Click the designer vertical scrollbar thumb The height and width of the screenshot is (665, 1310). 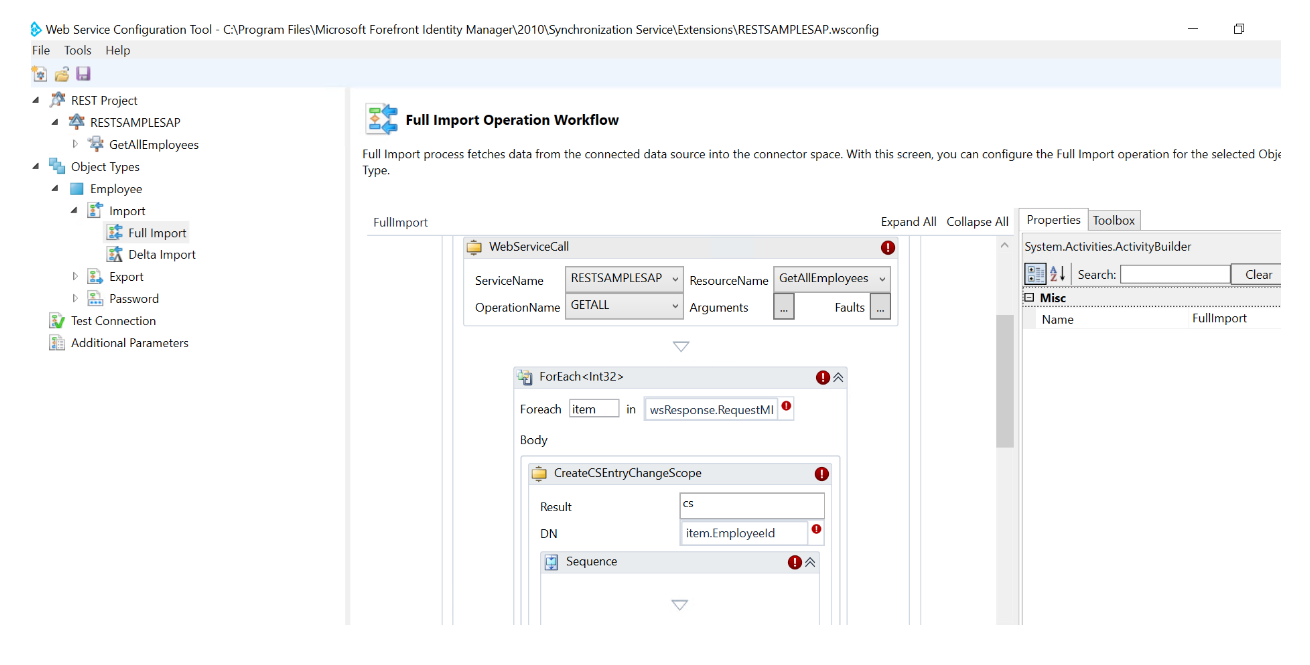(1005, 380)
